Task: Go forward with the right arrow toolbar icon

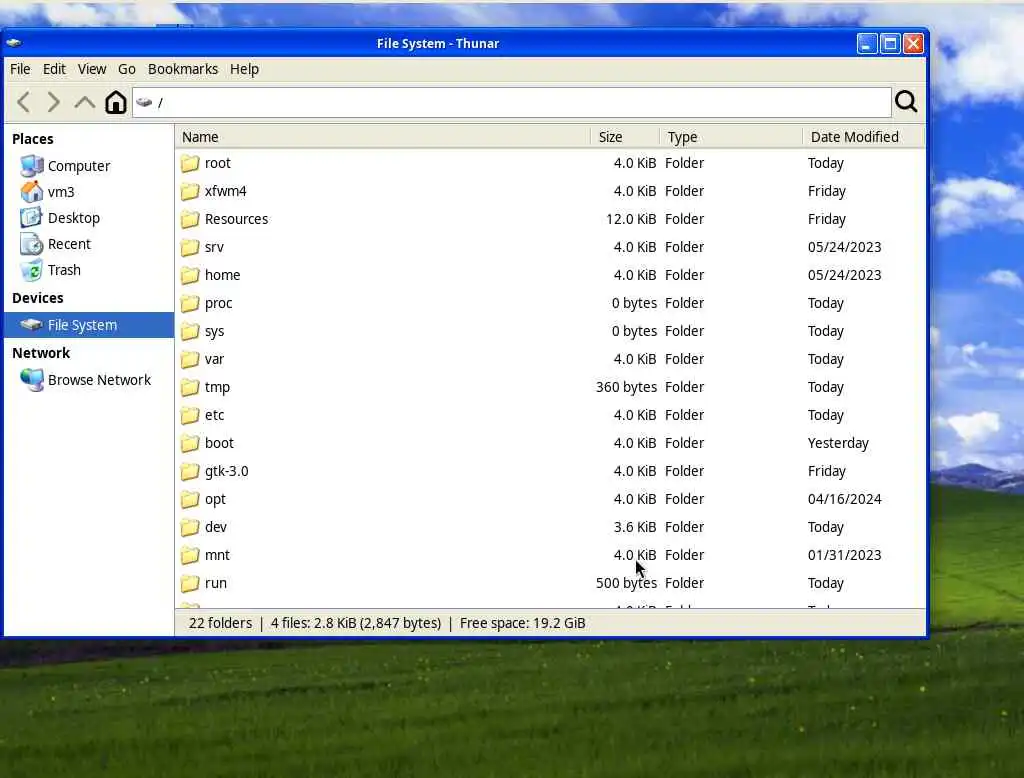Action: [54, 102]
